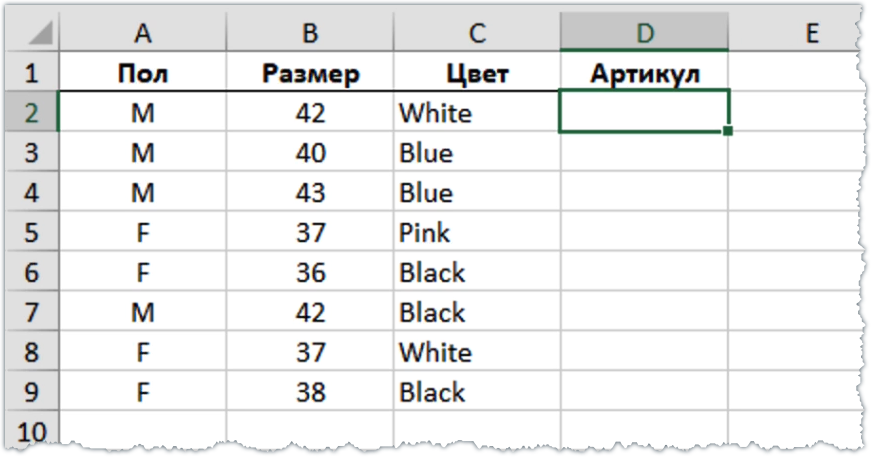
Task: Click the active cell D2
Action: coord(644,111)
